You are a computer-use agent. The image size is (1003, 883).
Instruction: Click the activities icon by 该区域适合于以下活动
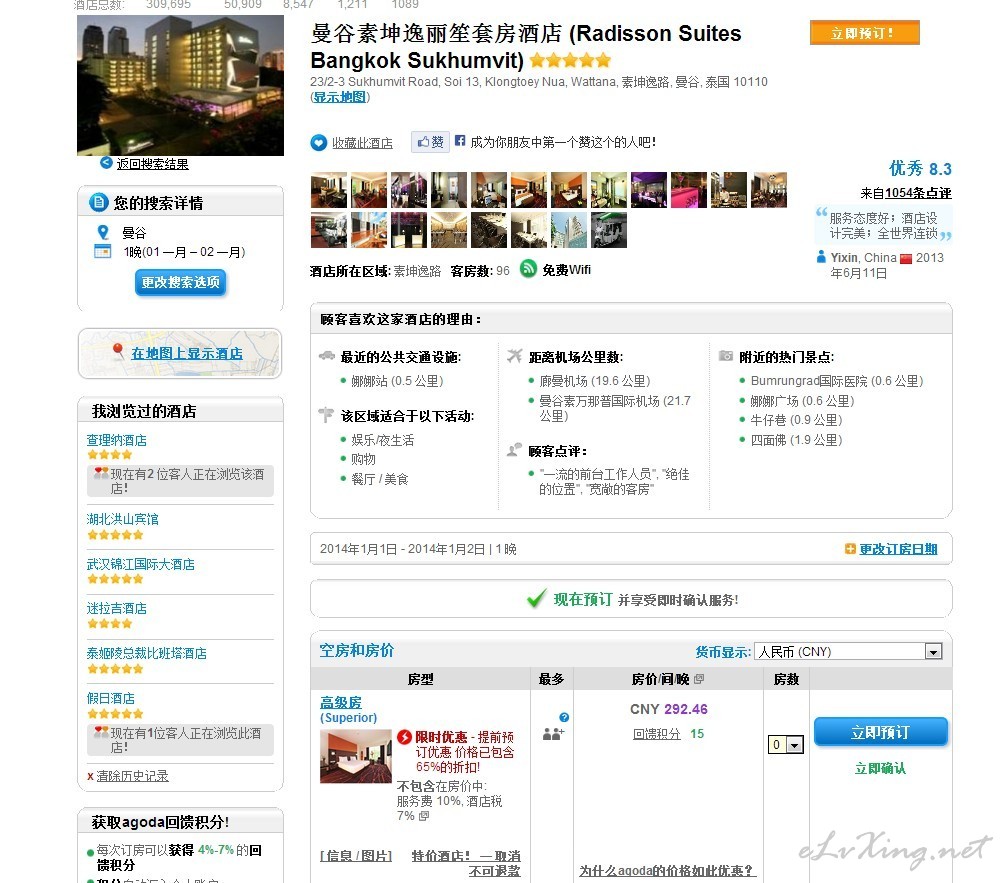[326, 415]
